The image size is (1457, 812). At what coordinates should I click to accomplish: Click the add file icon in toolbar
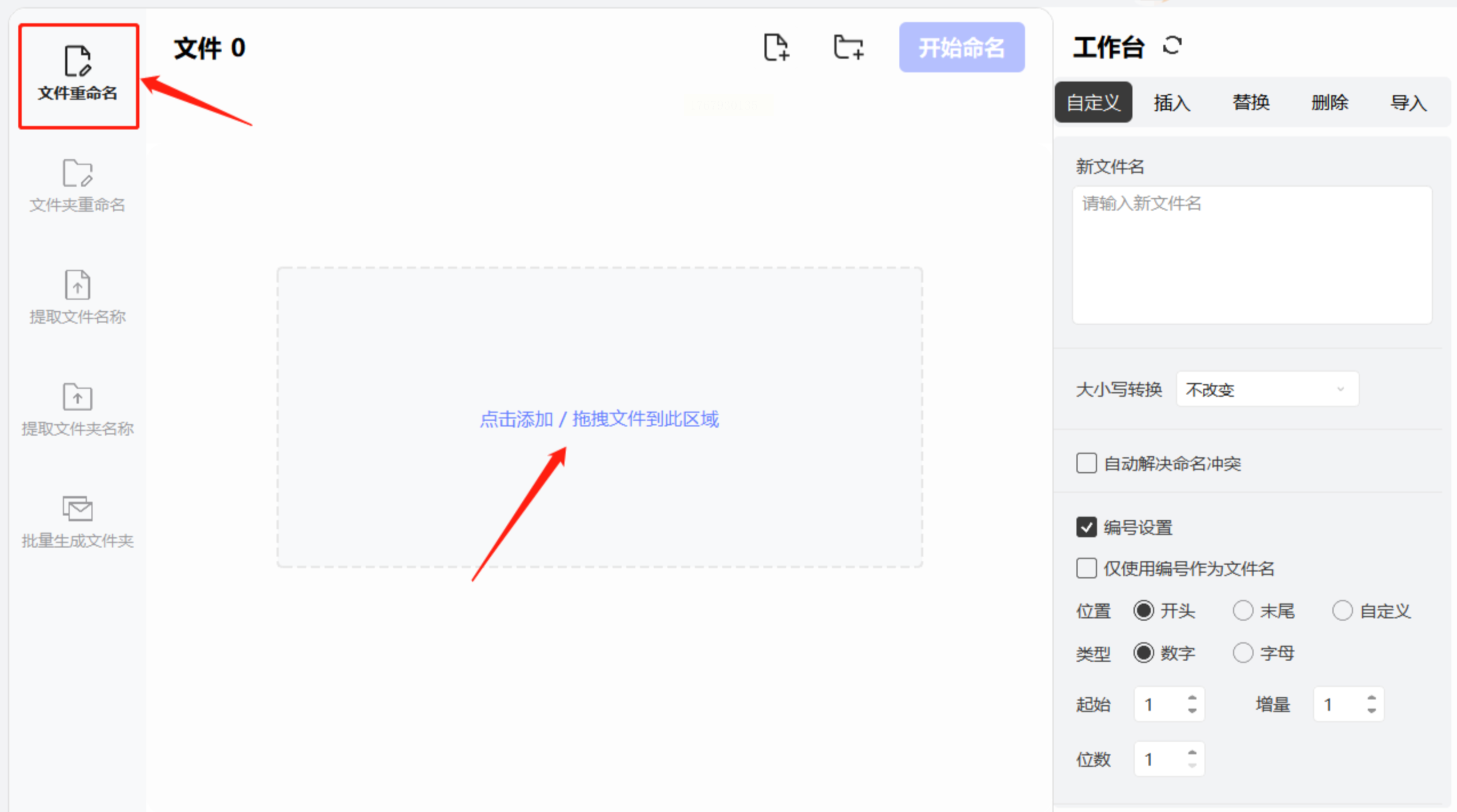pos(776,47)
